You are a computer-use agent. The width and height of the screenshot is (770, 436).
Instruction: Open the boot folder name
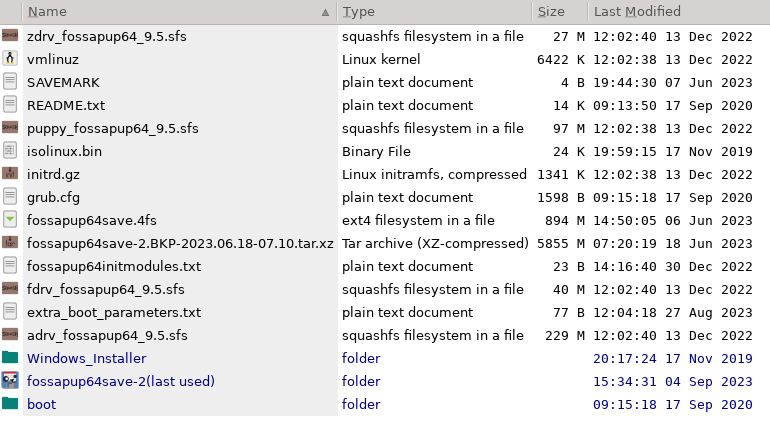(x=42, y=405)
